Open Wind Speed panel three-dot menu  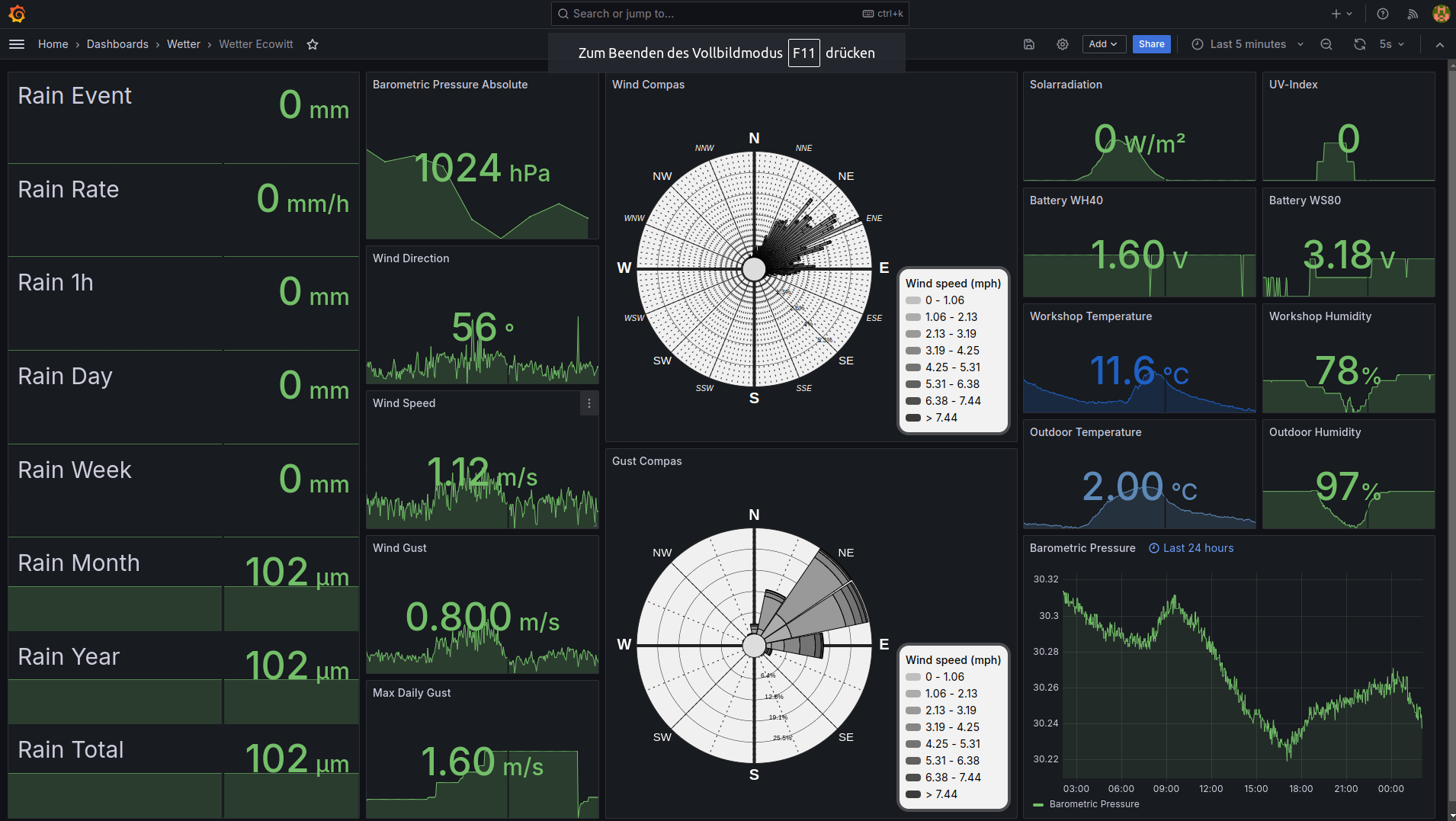point(589,403)
